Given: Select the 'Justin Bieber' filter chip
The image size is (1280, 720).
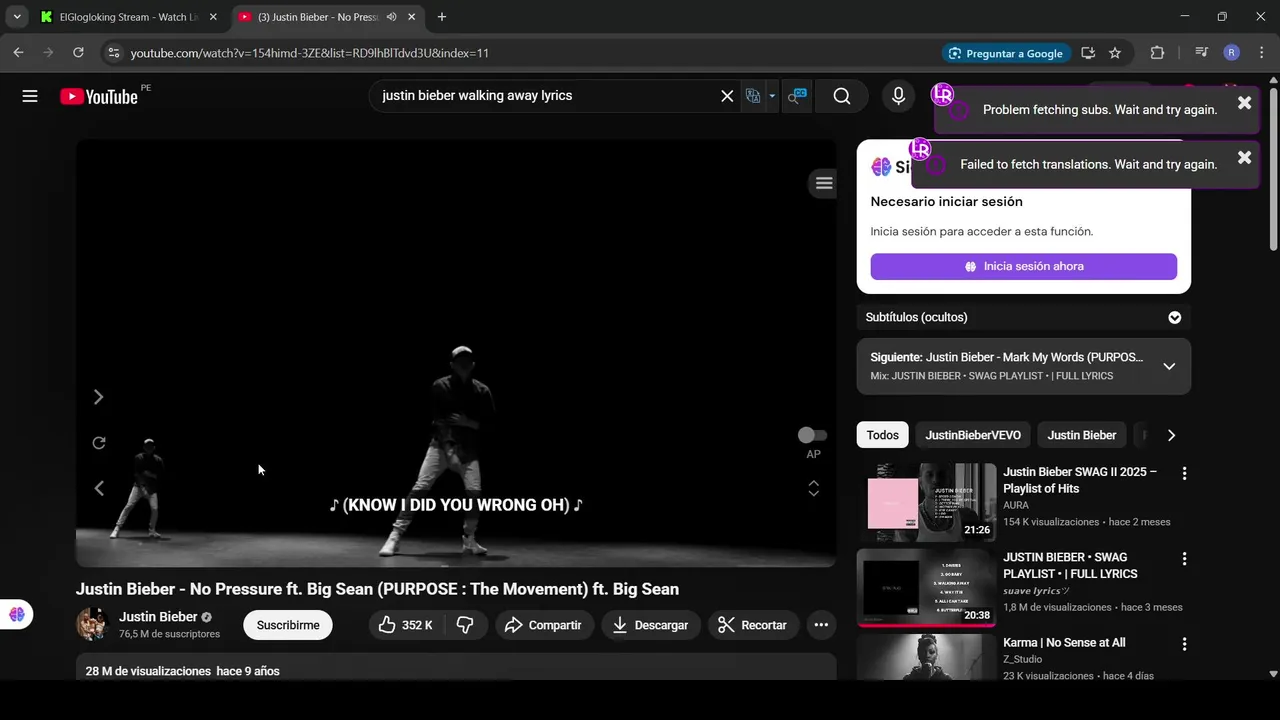Looking at the screenshot, I should pyautogui.click(x=1082, y=435).
